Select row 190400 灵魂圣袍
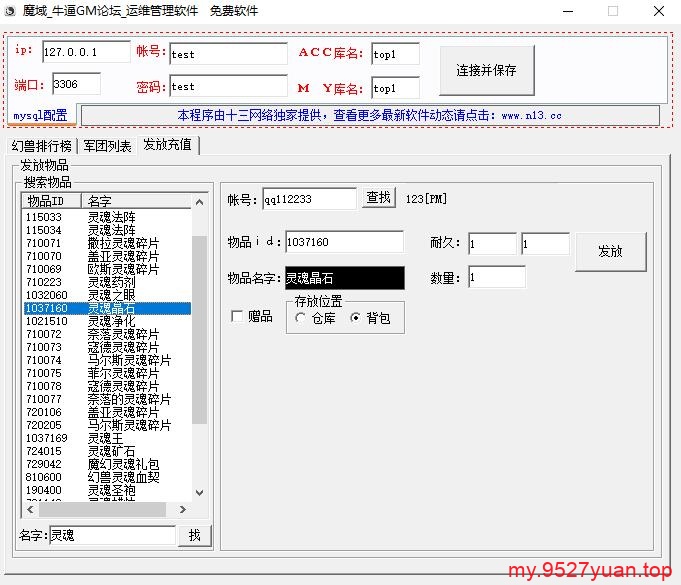 (x=107, y=490)
